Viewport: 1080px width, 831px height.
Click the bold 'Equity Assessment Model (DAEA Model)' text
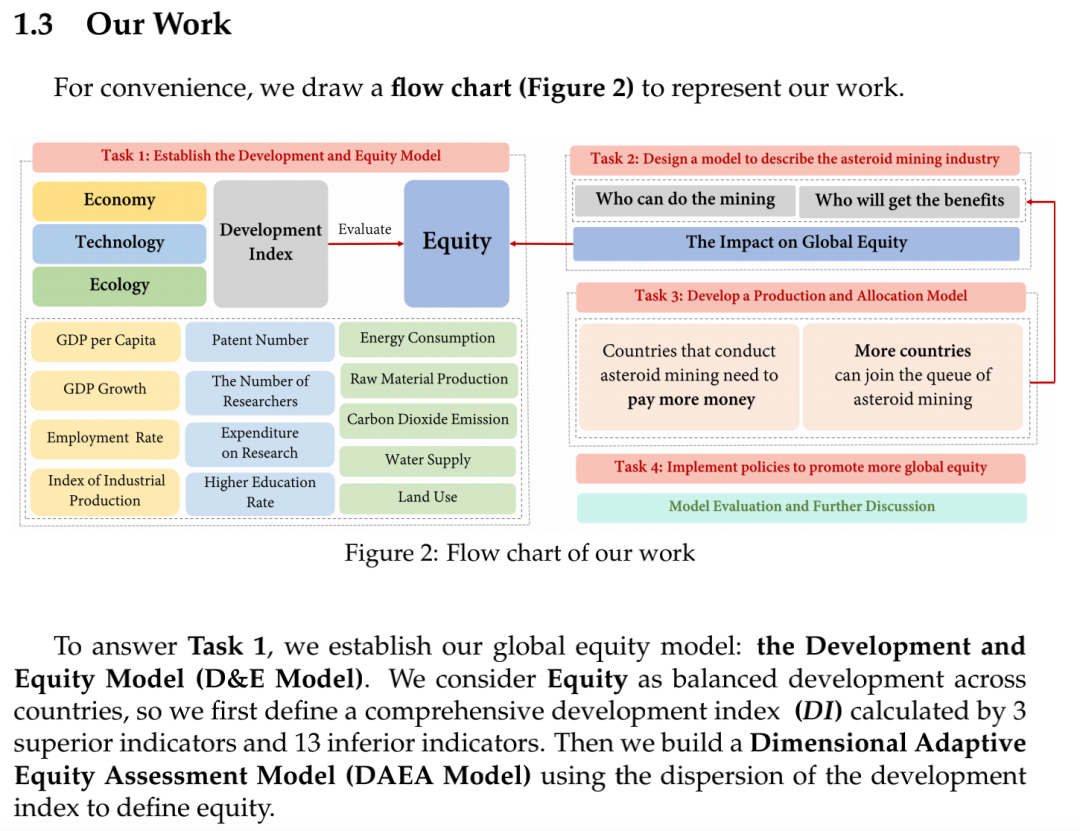[273, 776]
